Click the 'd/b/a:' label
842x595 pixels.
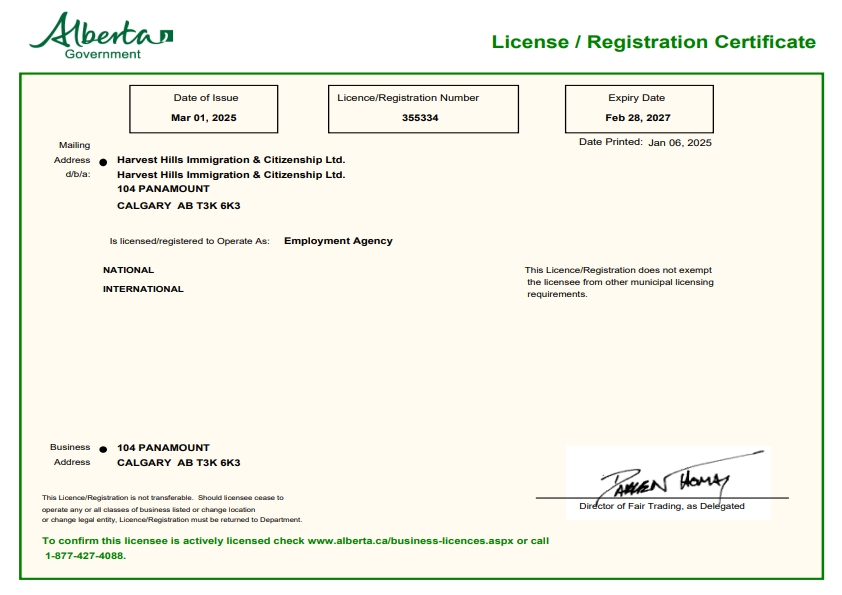coord(78,174)
